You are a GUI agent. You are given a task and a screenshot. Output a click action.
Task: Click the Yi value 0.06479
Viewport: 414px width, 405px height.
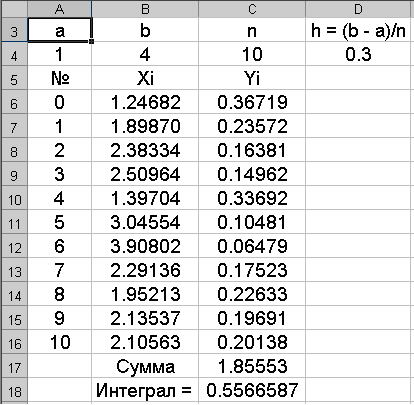click(x=252, y=246)
